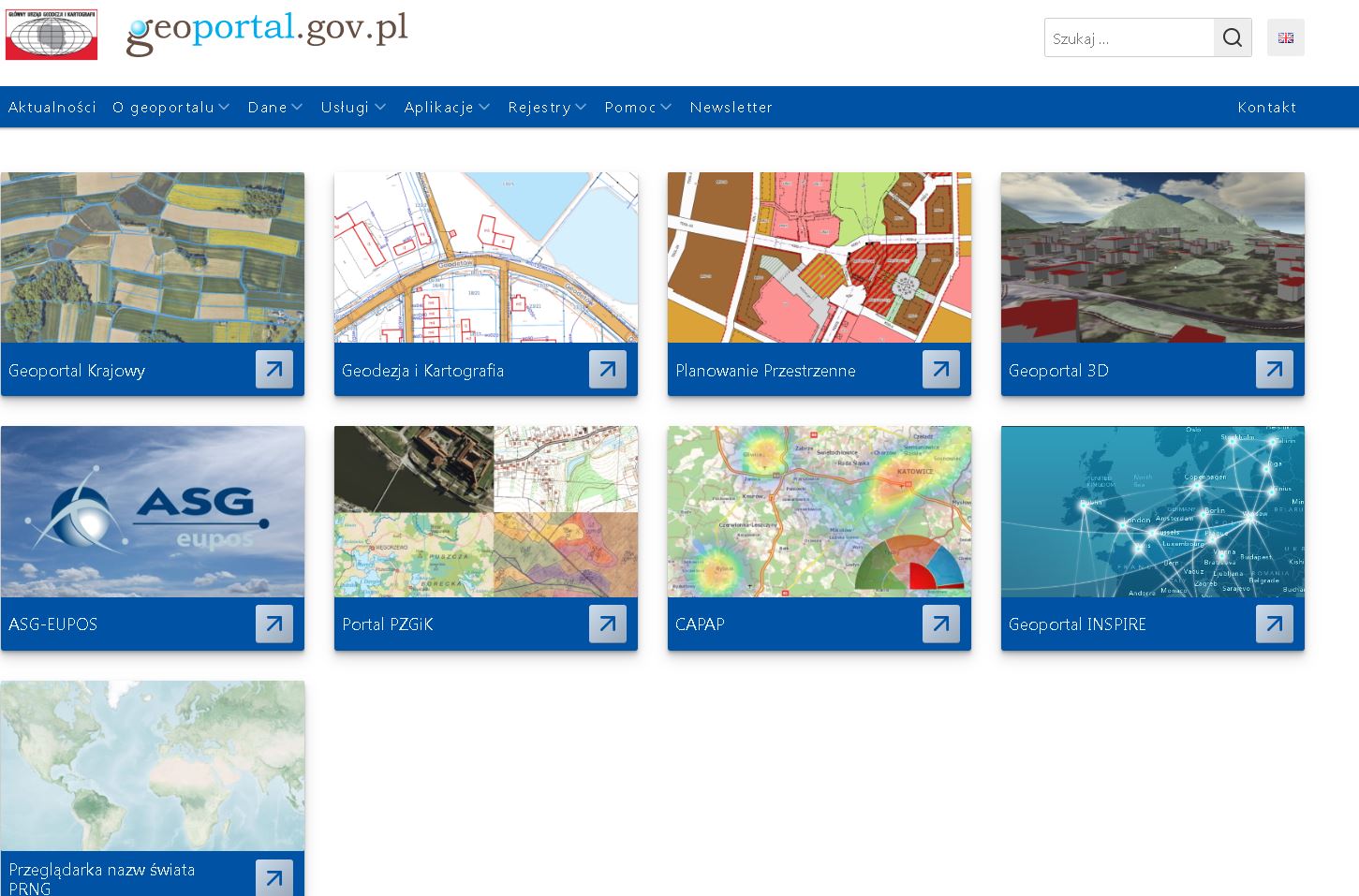The width and height of the screenshot is (1359, 896).
Task: Click the Geoportal 3D arrow icon
Action: pyautogui.click(x=1274, y=369)
